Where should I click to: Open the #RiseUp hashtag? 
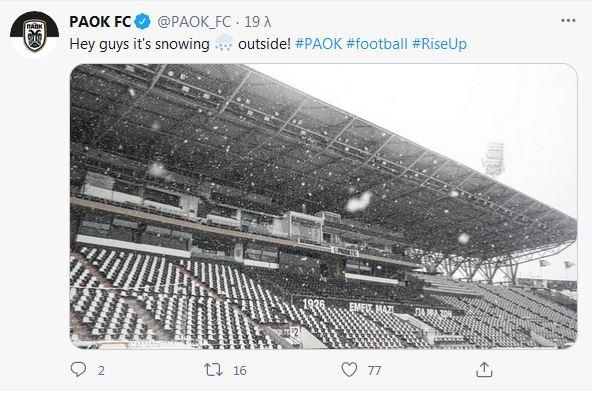click(439, 44)
